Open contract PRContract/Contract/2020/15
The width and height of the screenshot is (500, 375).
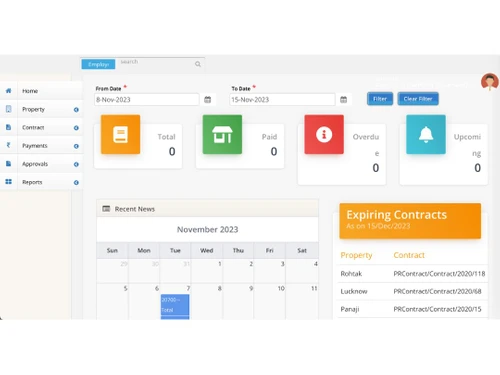(x=437, y=309)
